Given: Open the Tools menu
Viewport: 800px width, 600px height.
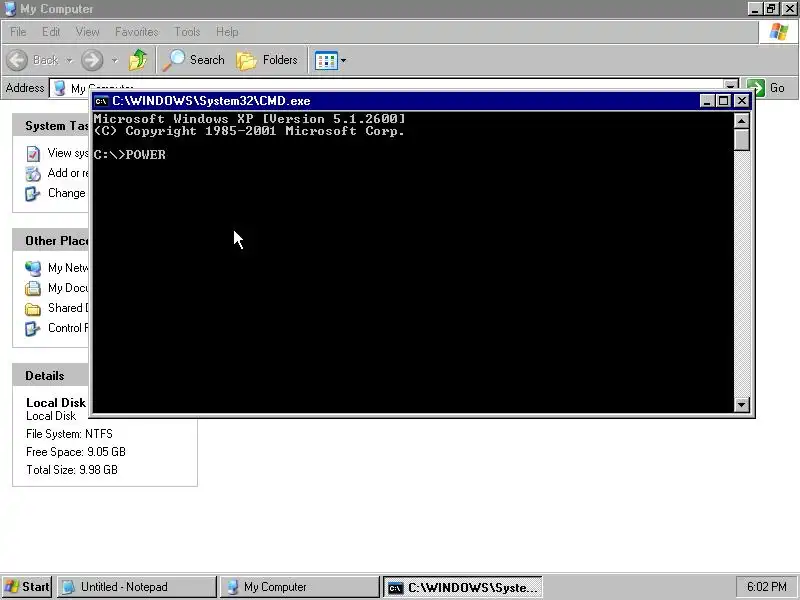Looking at the screenshot, I should pyautogui.click(x=187, y=32).
